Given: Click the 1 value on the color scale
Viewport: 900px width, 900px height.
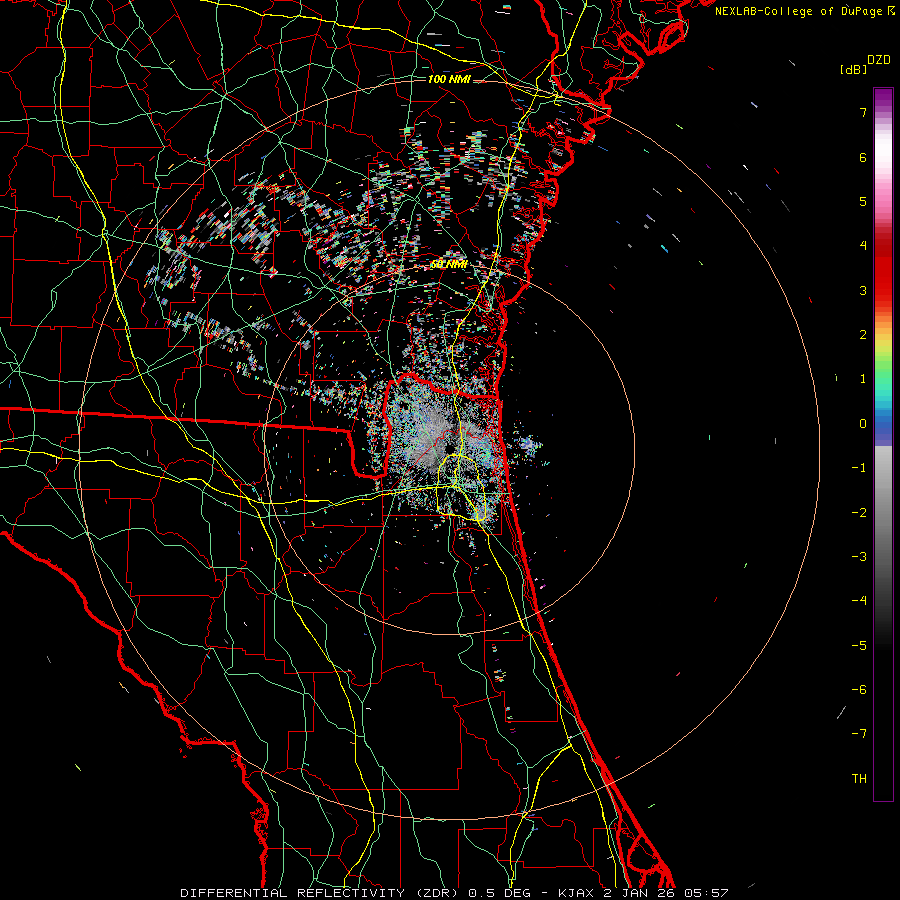Looking at the screenshot, I should pos(863,379).
